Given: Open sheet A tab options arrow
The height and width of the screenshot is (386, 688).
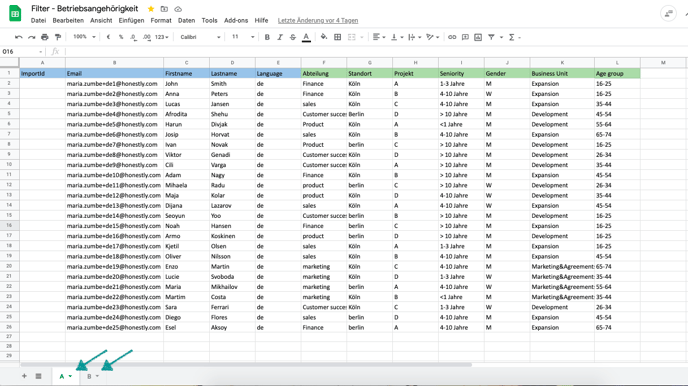Looking at the screenshot, I should pos(70,376).
